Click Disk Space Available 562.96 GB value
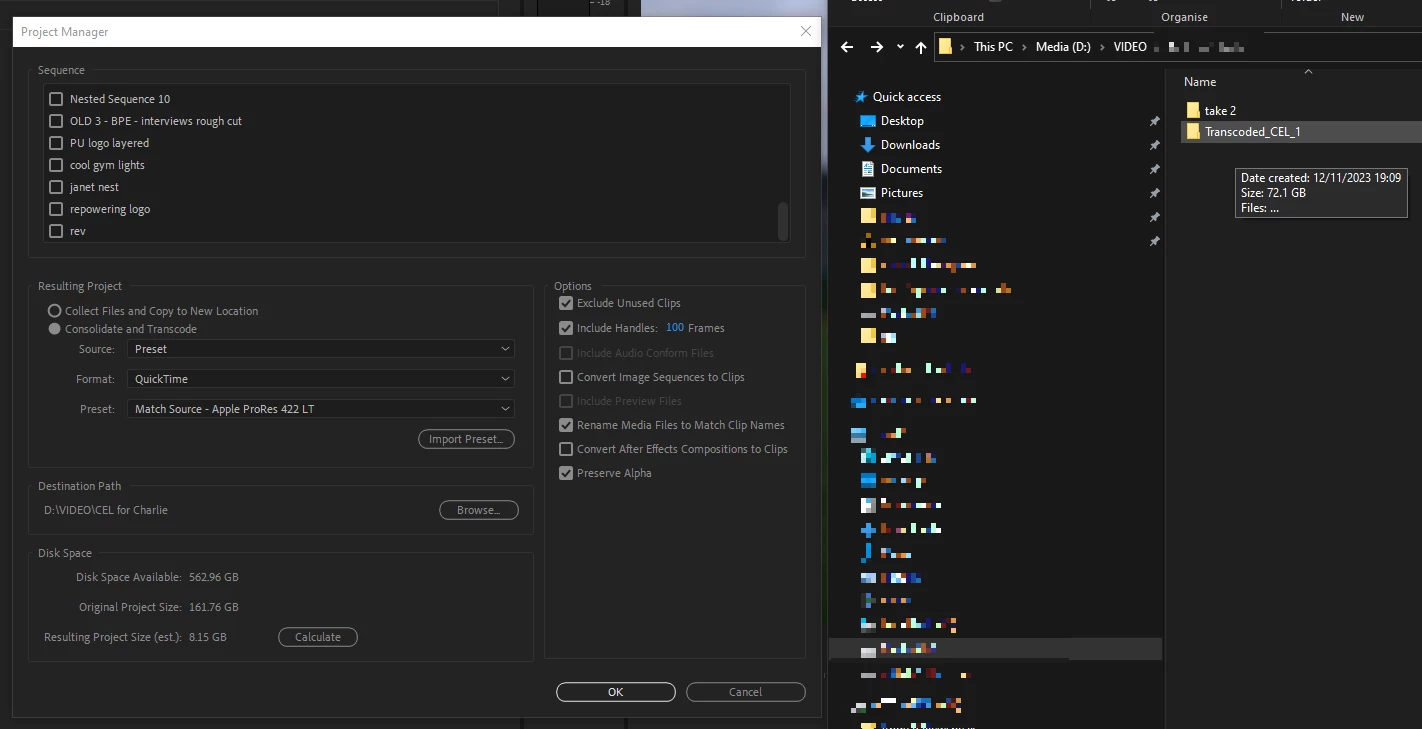 (x=214, y=577)
